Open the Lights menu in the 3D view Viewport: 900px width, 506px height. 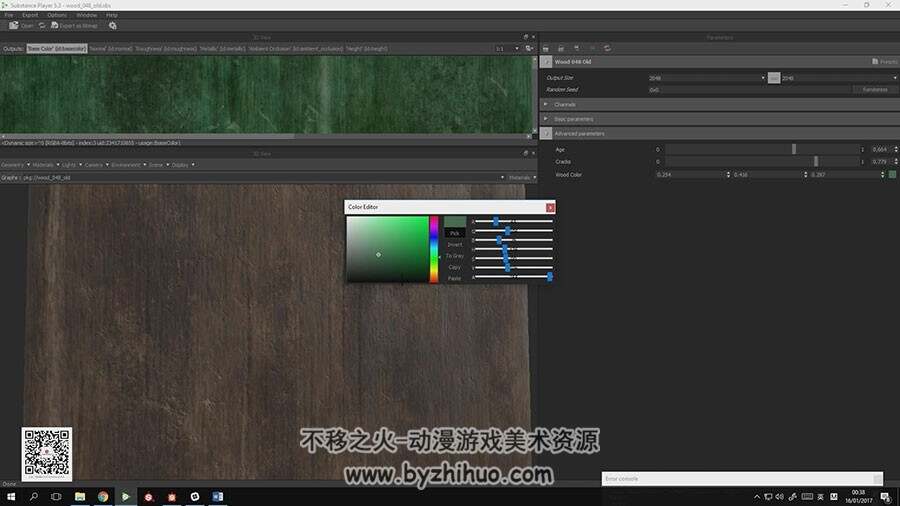[x=72, y=165]
